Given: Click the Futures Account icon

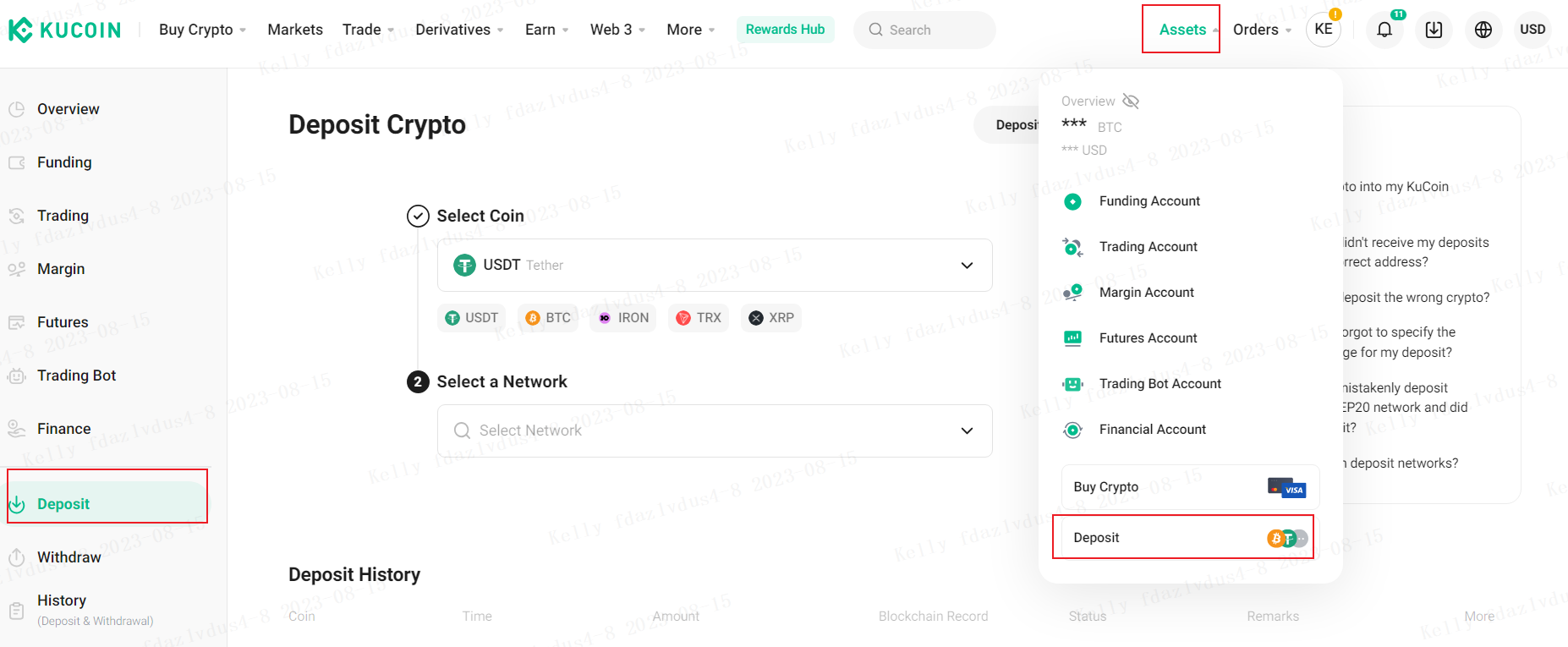Looking at the screenshot, I should click(x=1072, y=338).
